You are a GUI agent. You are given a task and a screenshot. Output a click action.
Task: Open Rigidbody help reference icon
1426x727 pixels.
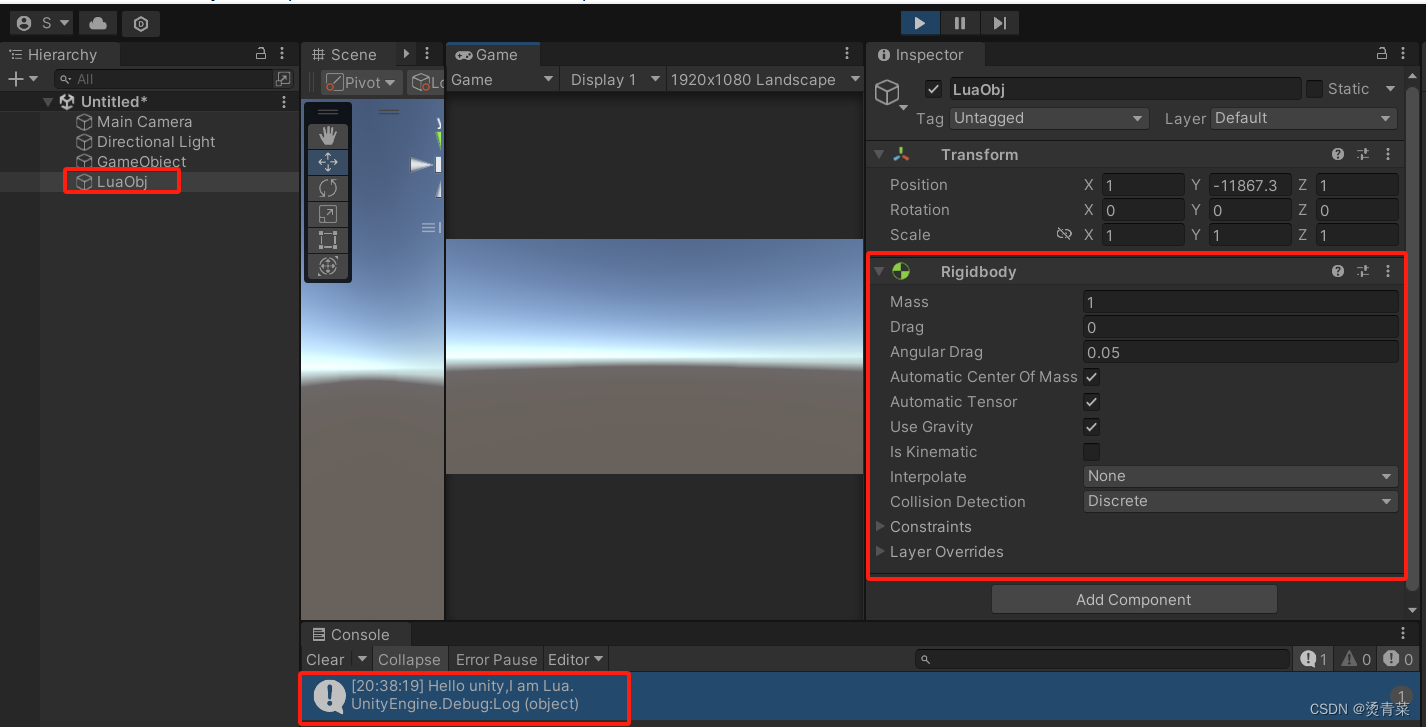(x=1338, y=272)
